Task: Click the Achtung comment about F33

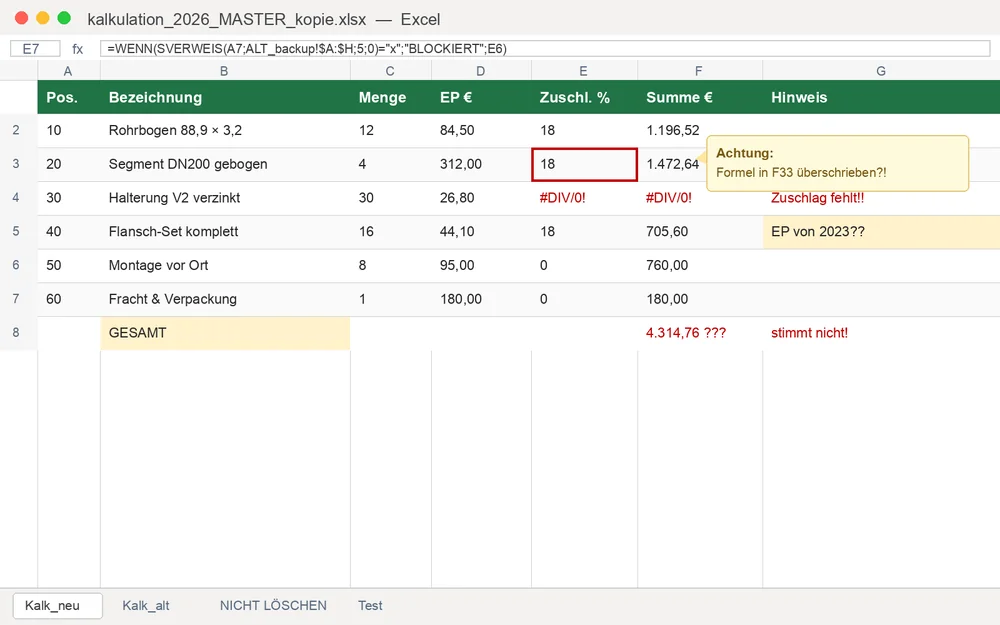Action: coord(837,163)
